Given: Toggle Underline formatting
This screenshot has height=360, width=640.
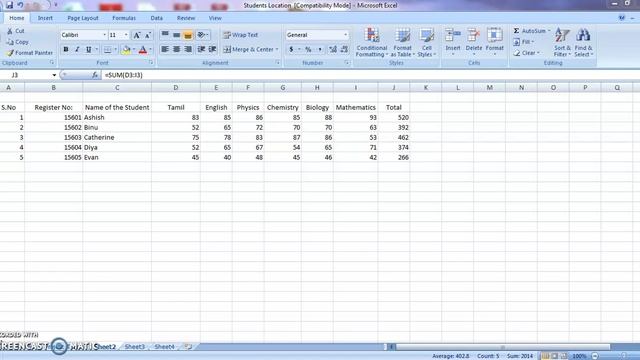Looking at the screenshot, I should coord(88,50).
